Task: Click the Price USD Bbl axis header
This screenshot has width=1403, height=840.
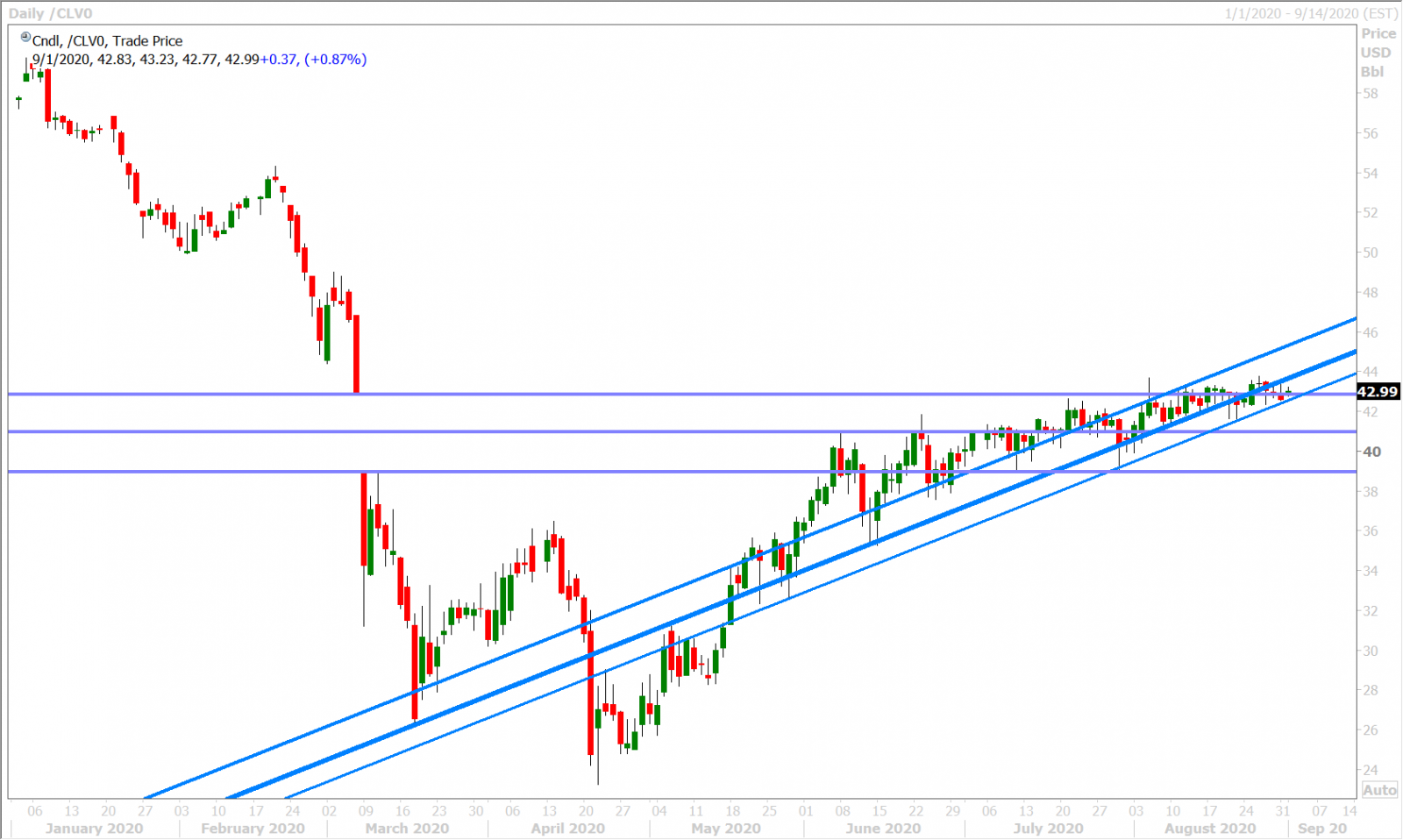Action: pos(1378,53)
